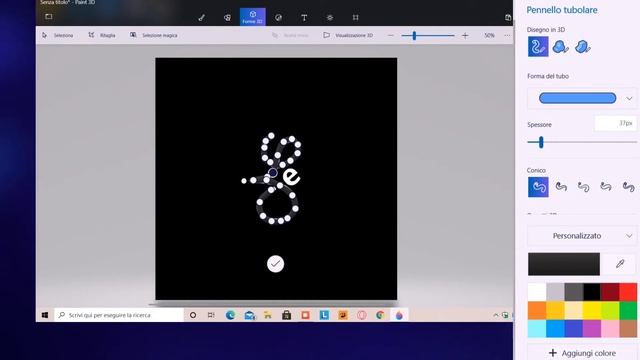Open the Windows Start menu
This screenshot has height=360, width=640.
click(x=45, y=315)
